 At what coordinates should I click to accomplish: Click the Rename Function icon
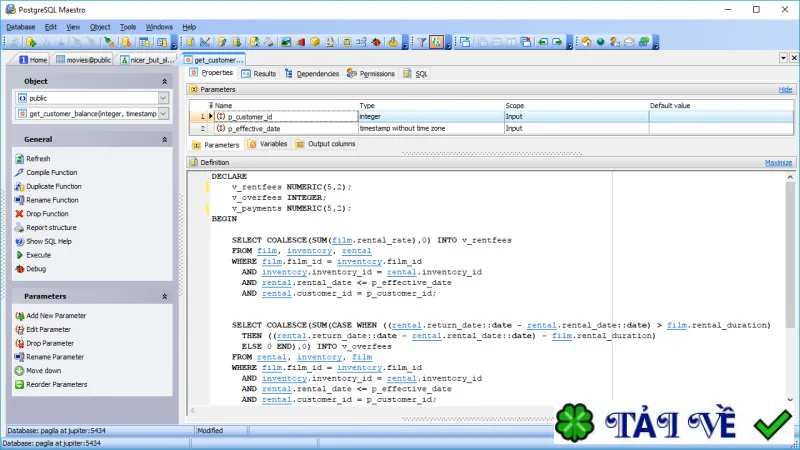click(x=19, y=200)
